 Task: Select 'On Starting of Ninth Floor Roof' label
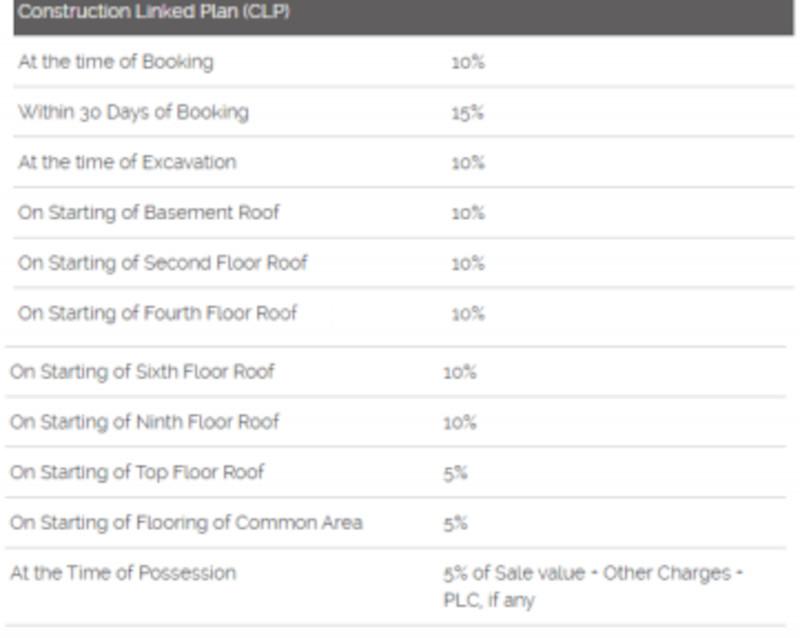click(x=144, y=422)
